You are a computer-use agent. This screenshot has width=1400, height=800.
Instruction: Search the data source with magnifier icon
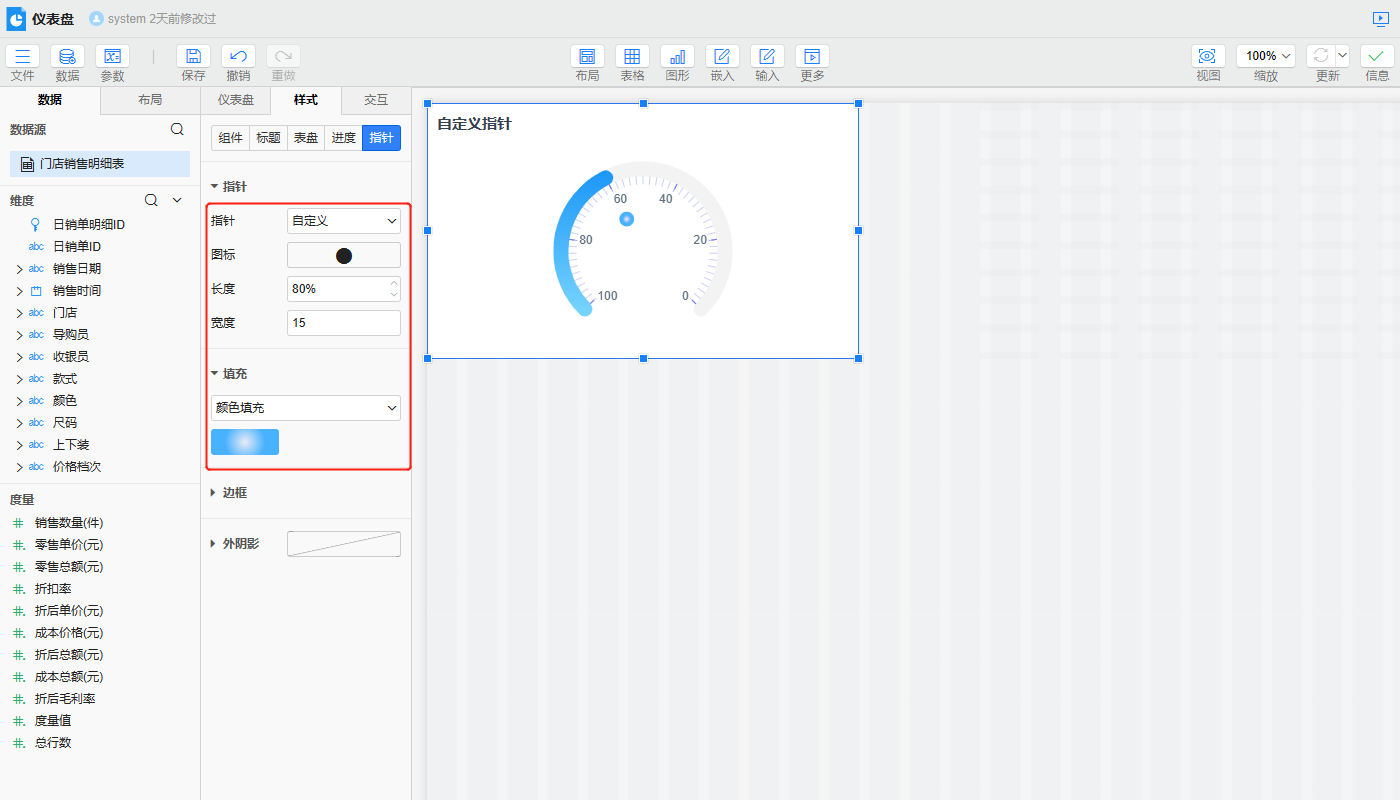[177, 129]
